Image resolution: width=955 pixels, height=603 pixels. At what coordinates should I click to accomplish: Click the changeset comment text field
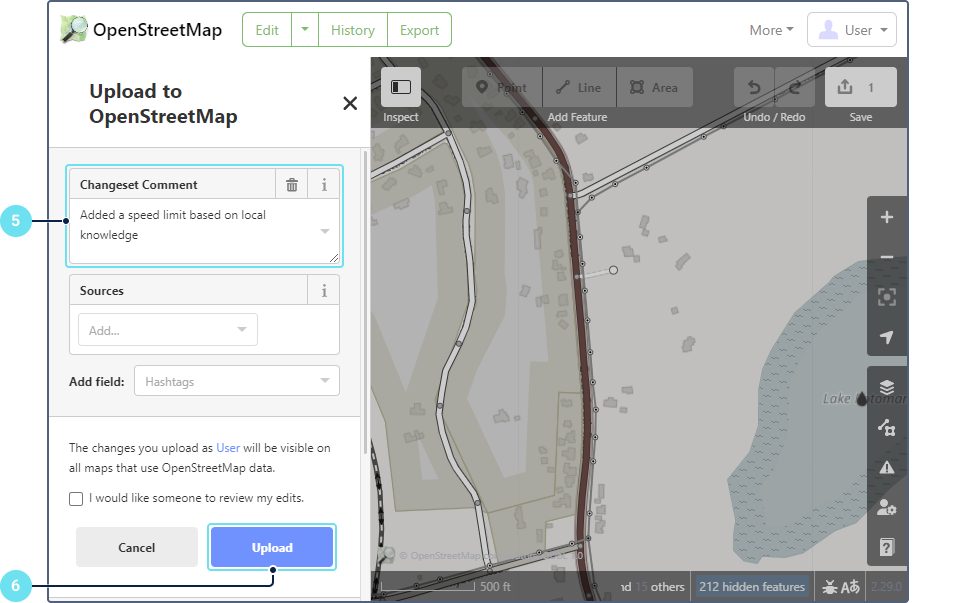(x=195, y=230)
